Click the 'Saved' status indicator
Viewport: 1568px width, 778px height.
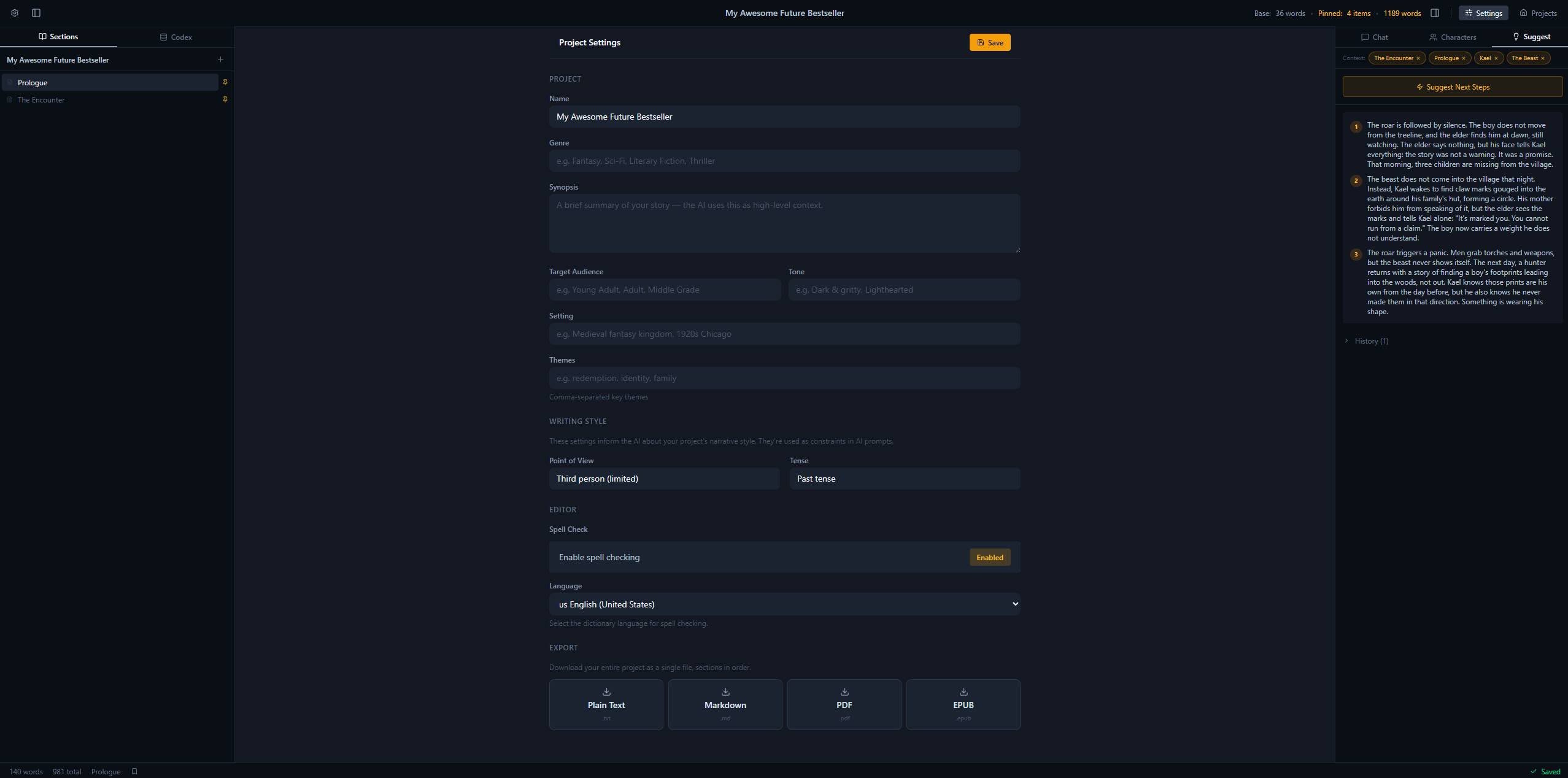click(1545, 771)
